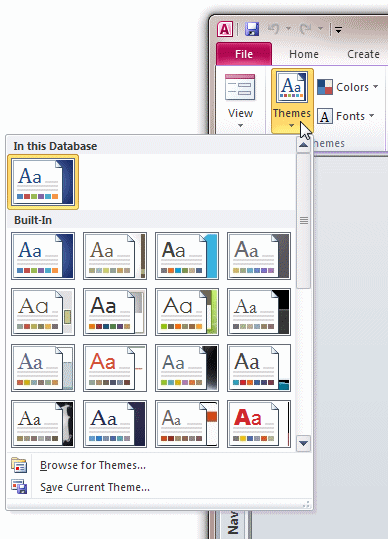Select fourth-row theme with bold red Aa
Screen dimensions: 388x539
tap(259, 424)
